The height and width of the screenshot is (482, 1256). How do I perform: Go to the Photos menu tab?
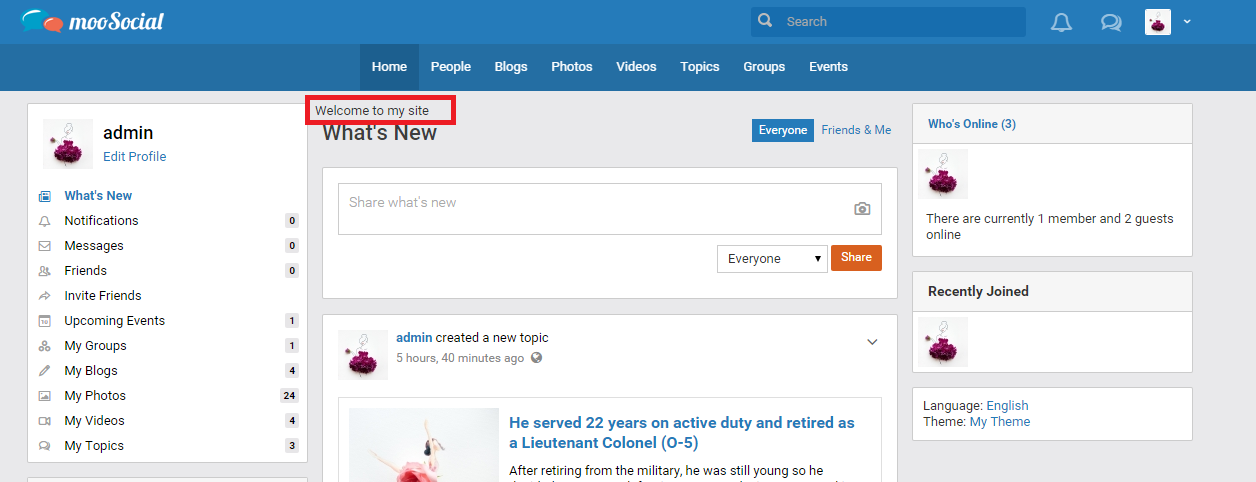coord(572,67)
